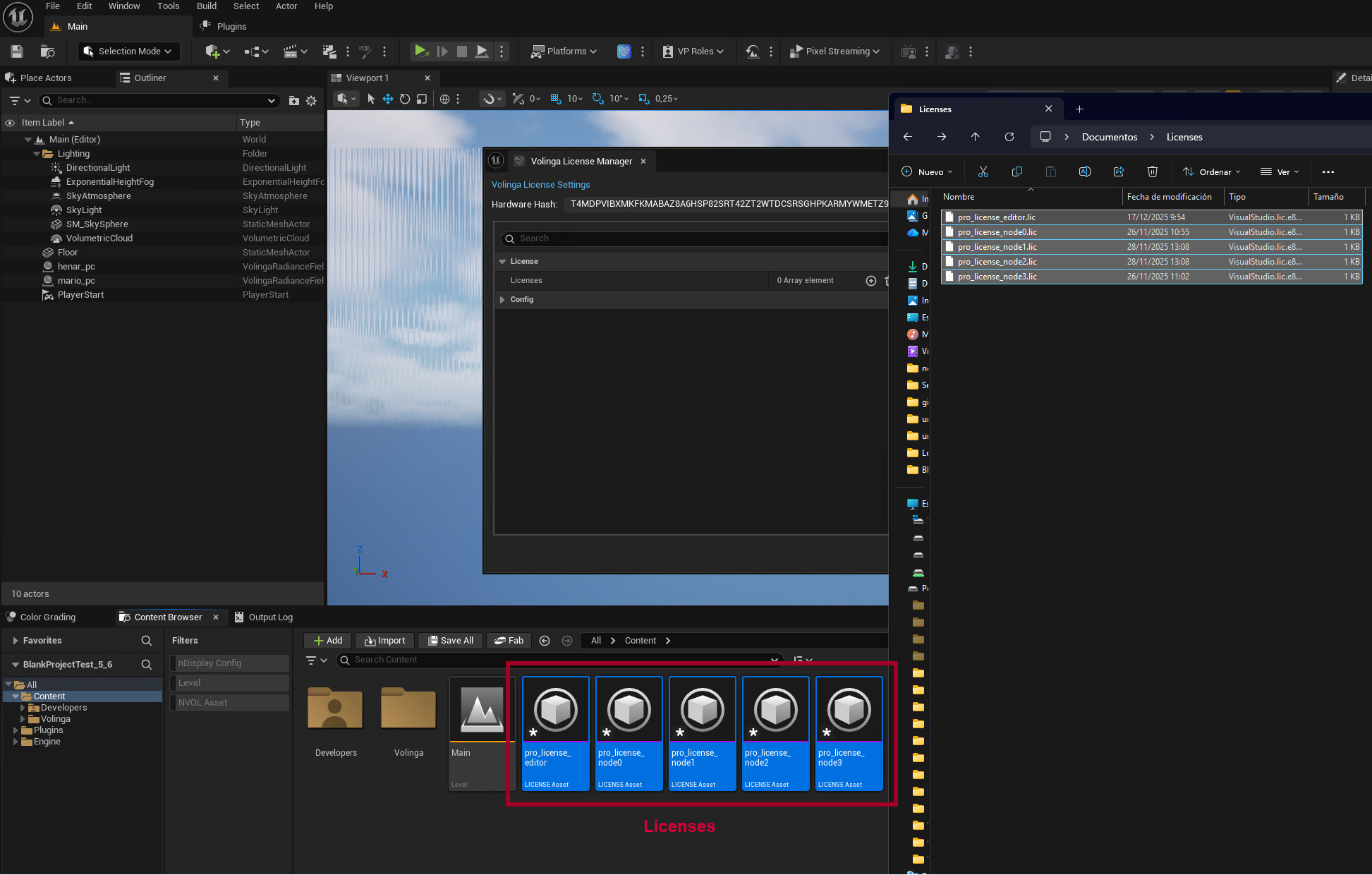Screen dimensions: 1372x875
Task: Select the translate gizmo tool in viewport
Action: (388, 99)
